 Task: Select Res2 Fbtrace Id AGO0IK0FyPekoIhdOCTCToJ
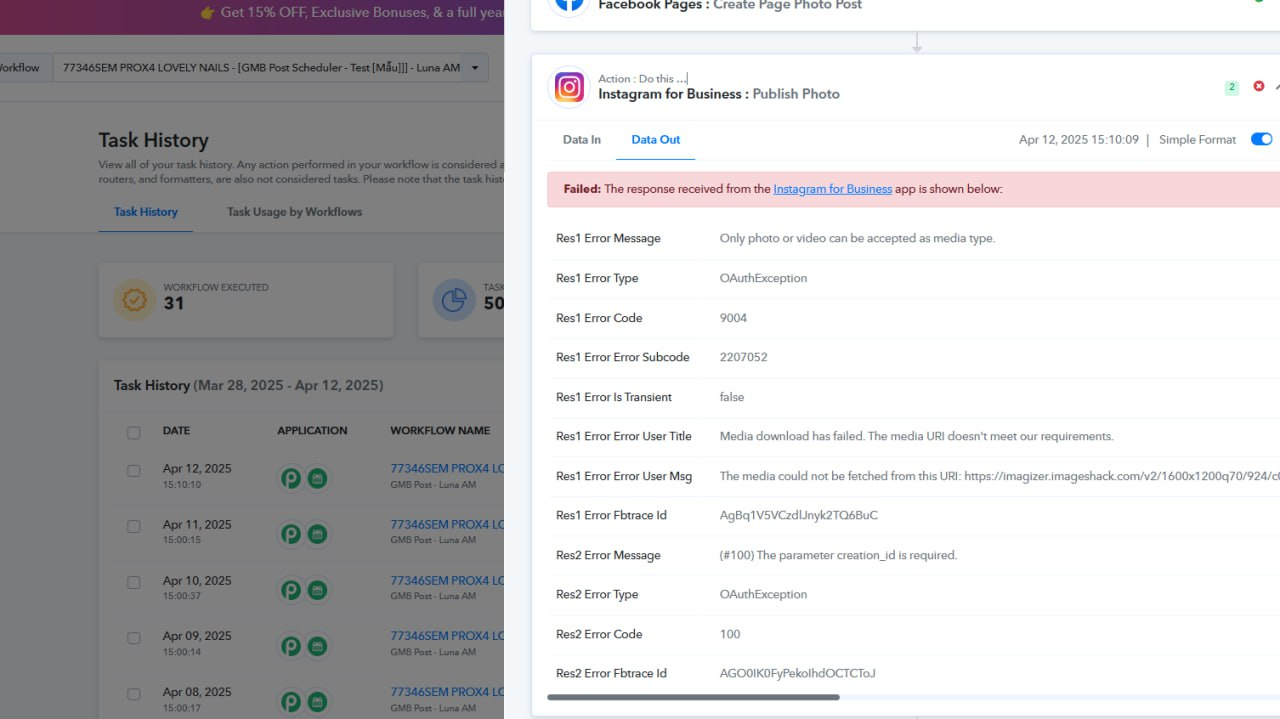[797, 673]
